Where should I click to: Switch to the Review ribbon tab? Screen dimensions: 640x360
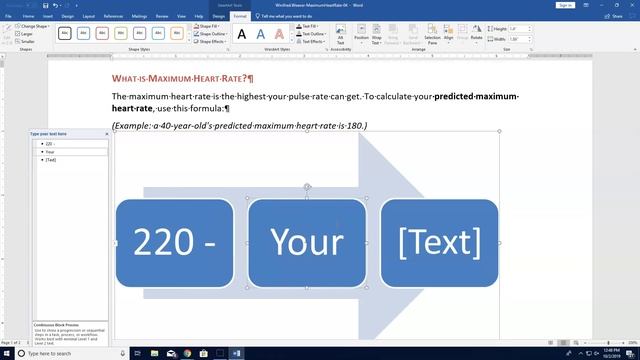pos(162,16)
